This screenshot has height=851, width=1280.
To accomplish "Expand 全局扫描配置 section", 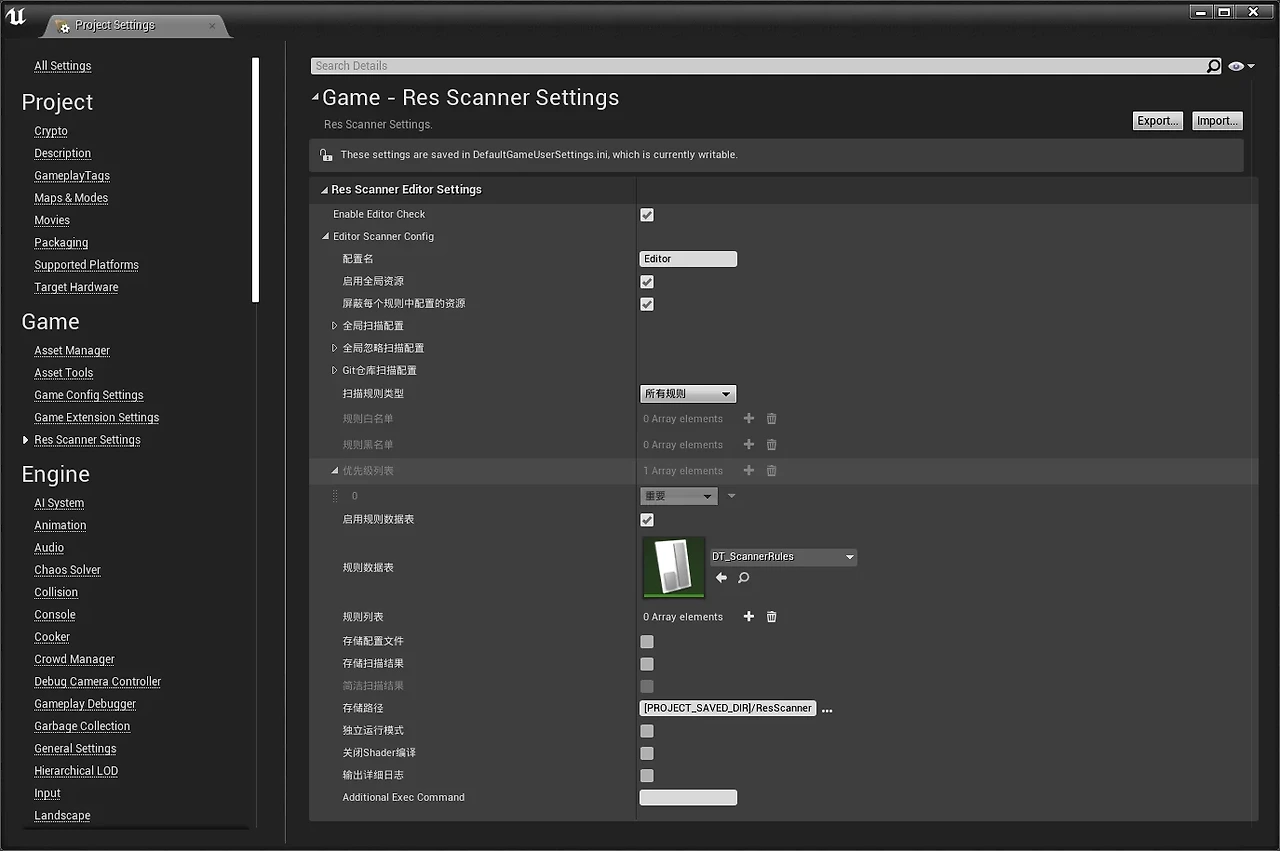I will coord(335,326).
